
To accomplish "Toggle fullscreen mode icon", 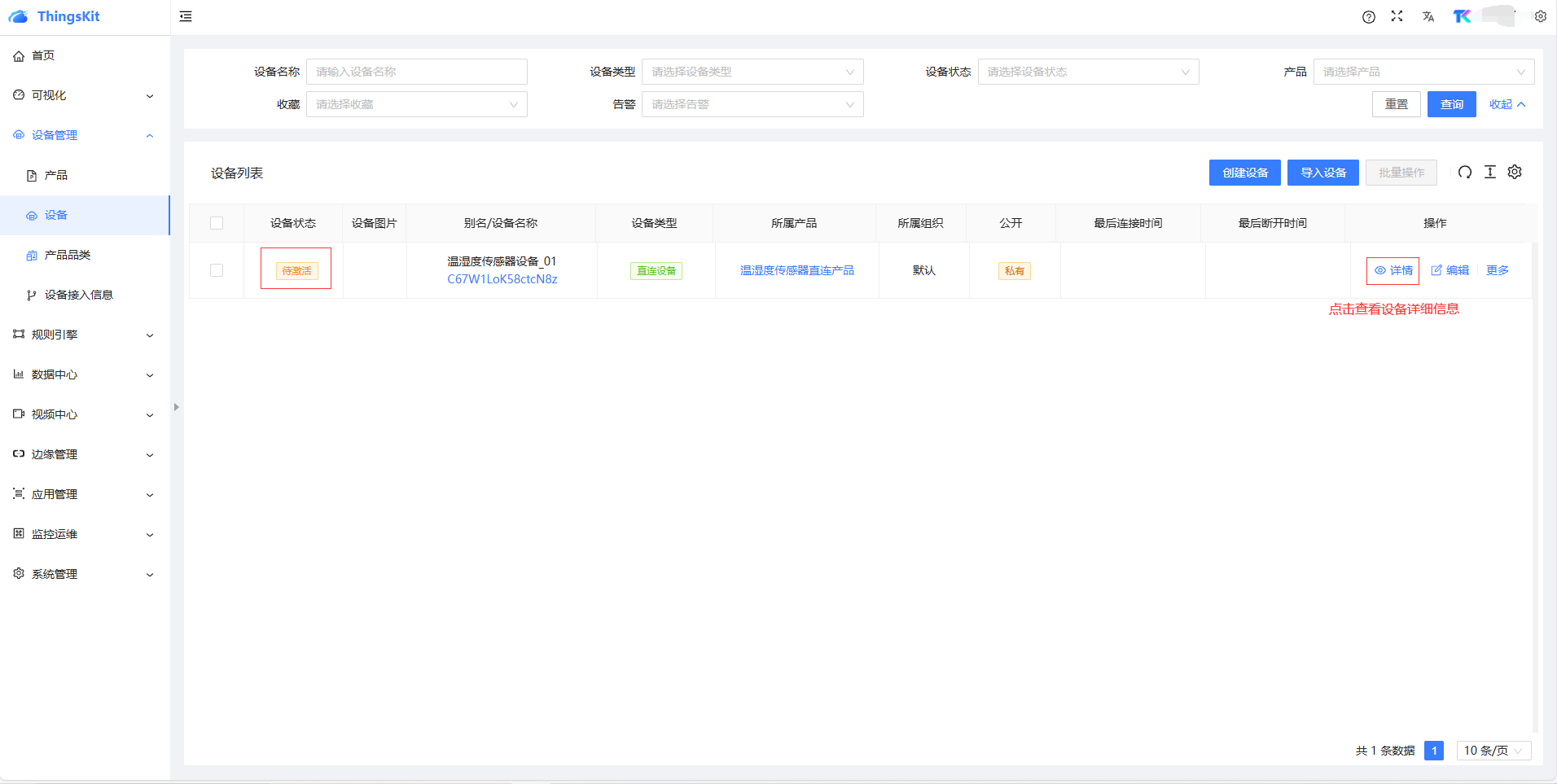I will [x=1397, y=16].
